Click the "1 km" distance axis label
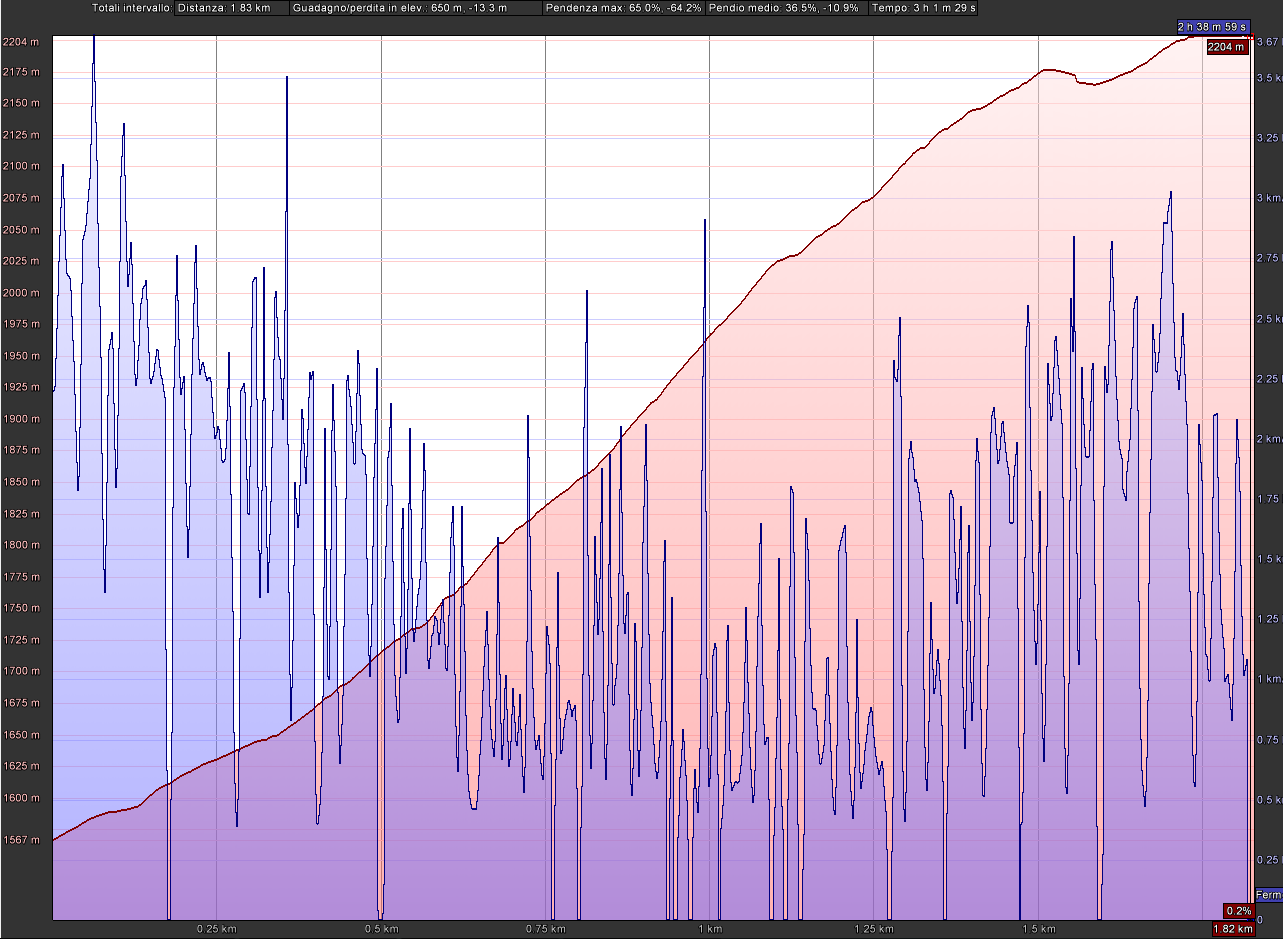 coord(709,929)
